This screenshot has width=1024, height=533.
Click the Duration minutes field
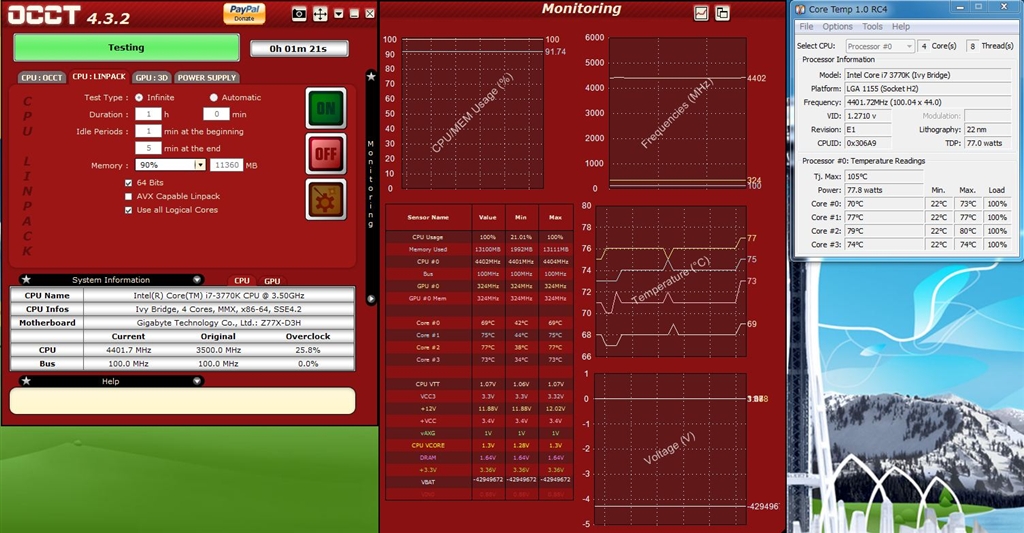(x=216, y=114)
